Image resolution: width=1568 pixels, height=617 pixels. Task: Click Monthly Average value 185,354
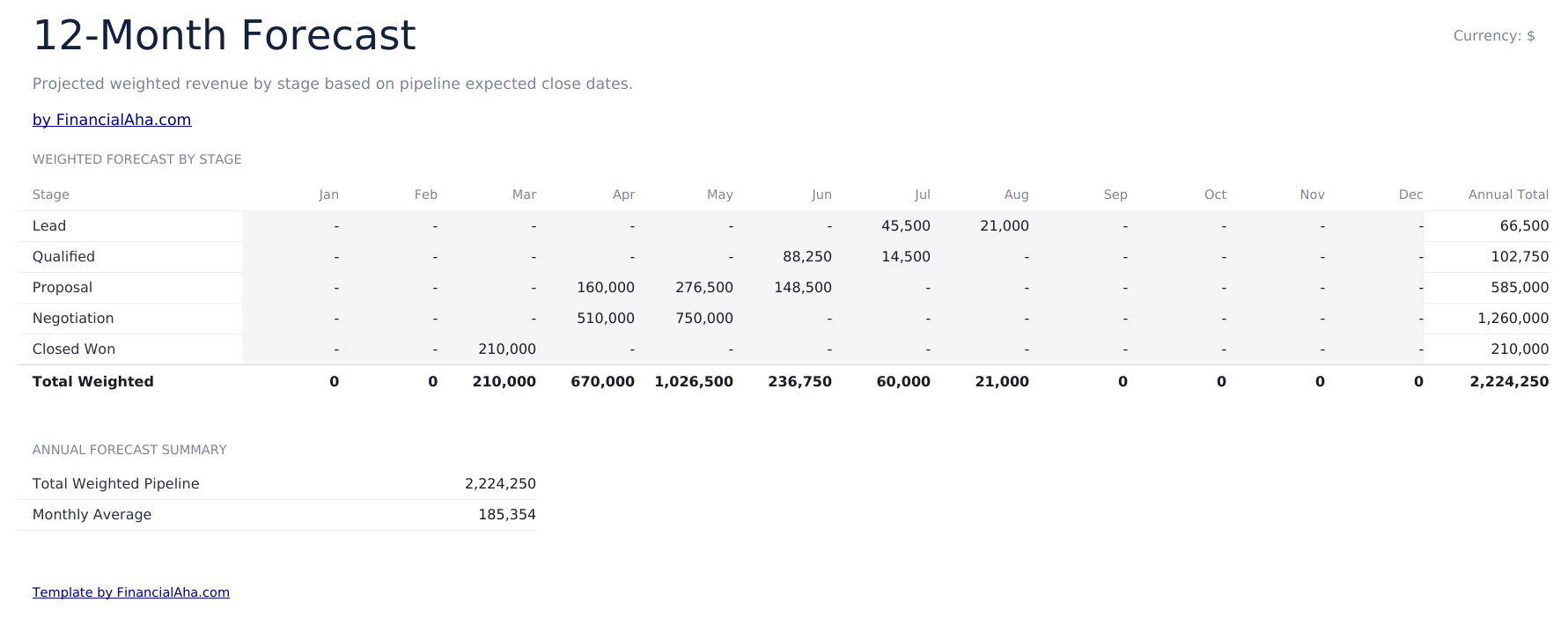[x=507, y=515]
